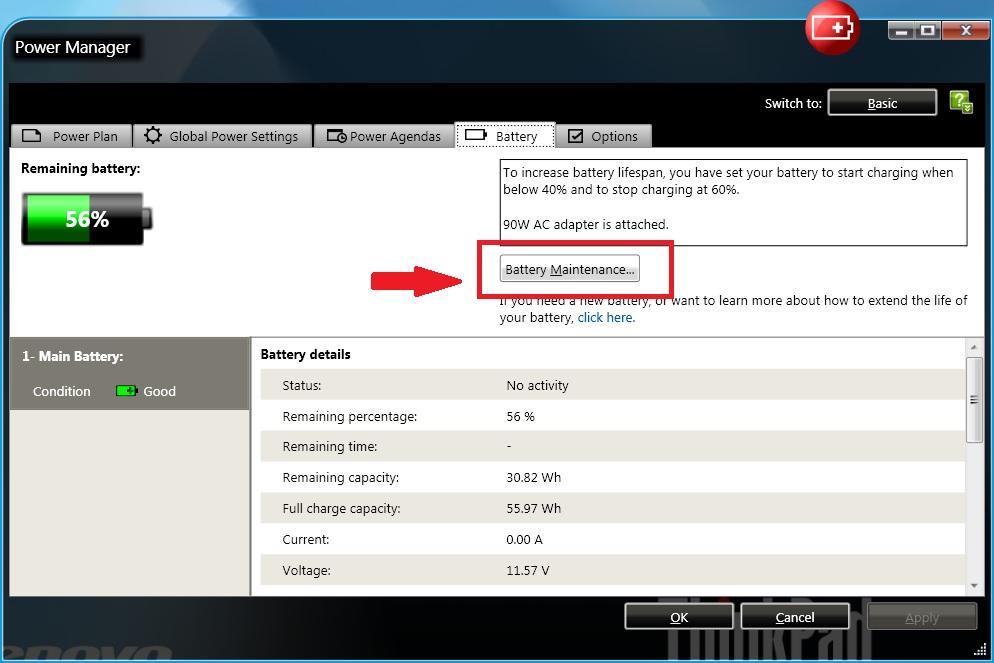The height and width of the screenshot is (663, 994).
Task: Click battery details scrollbar down arrow
Action: pos(974,586)
